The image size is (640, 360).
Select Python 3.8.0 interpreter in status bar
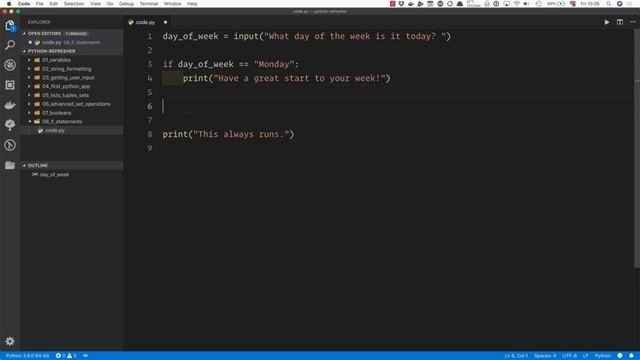coord(27,356)
